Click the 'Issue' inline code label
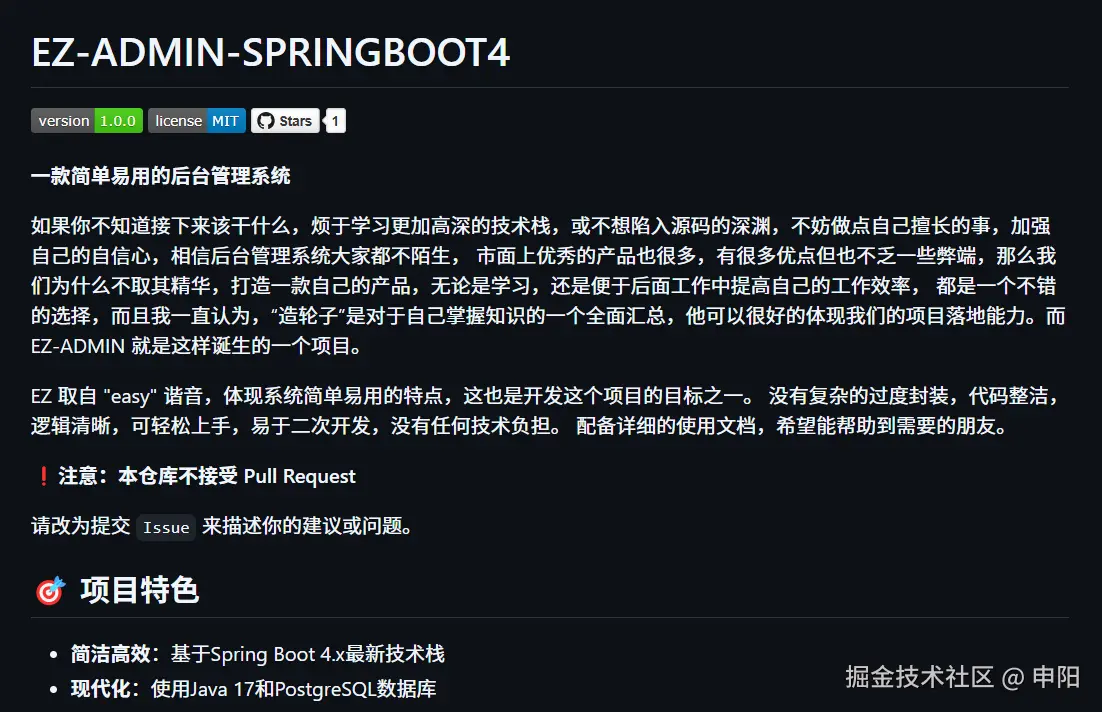The image size is (1102, 712). tap(166, 527)
